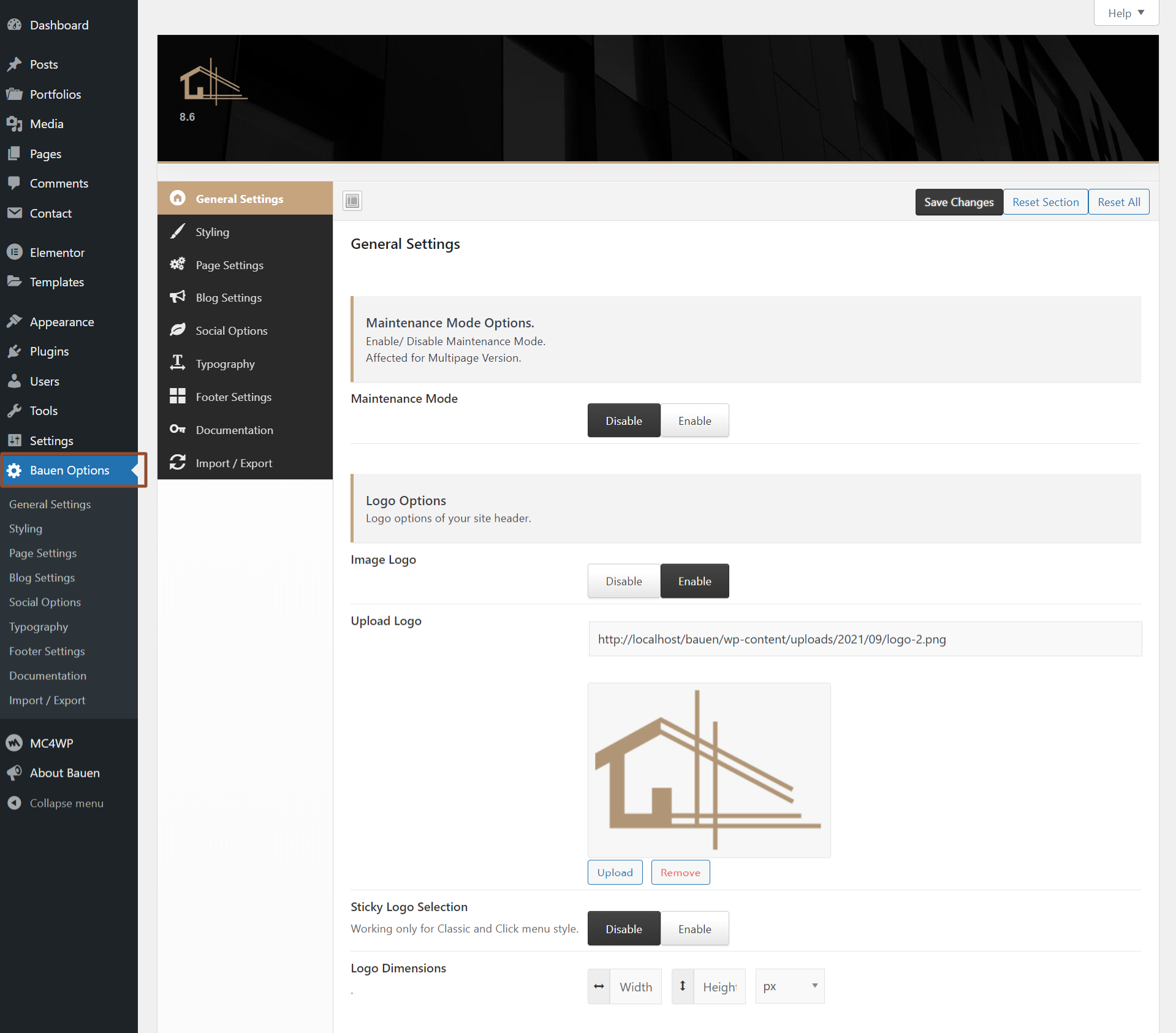Click the Reset Section button
Viewport: 1176px width, 1033px height.
point(1045,202)
